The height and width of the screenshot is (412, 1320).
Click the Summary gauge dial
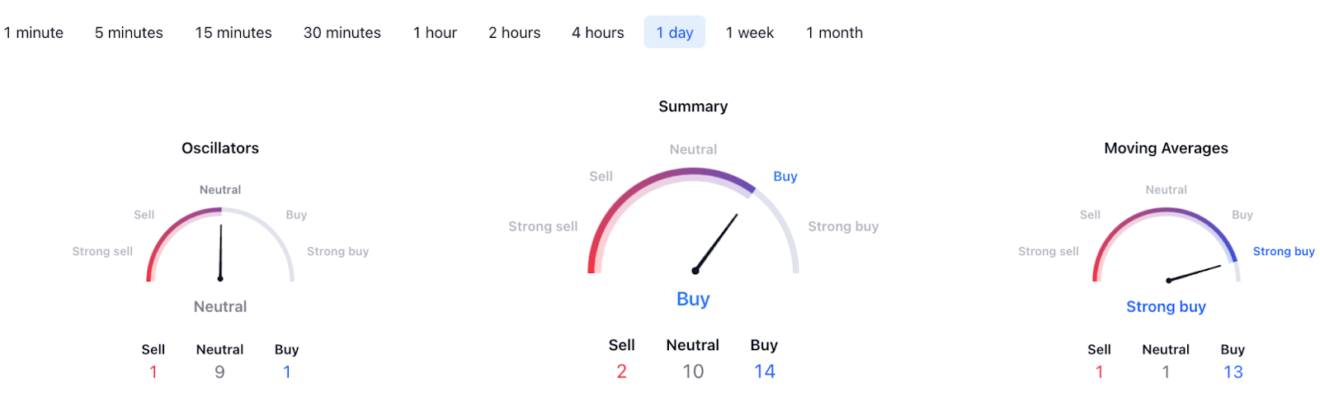tap(693, 221)
